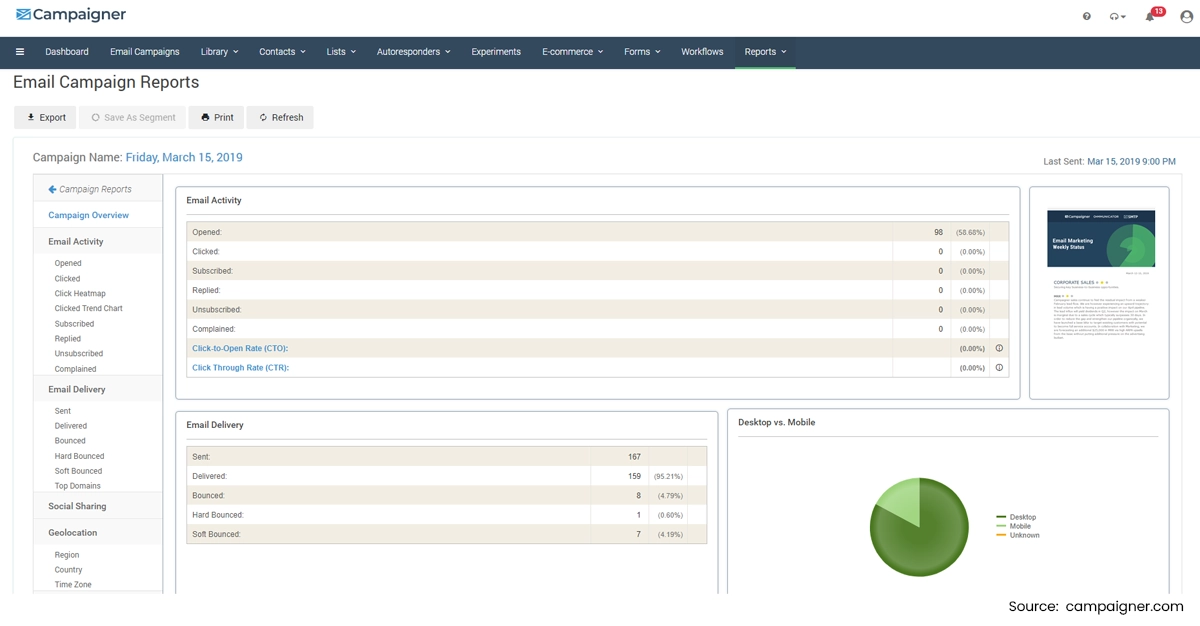The width and height of the screenshot is (1200, 626).
Task: Expand the Contacts dropdown
Action: (x=283, y=52)
